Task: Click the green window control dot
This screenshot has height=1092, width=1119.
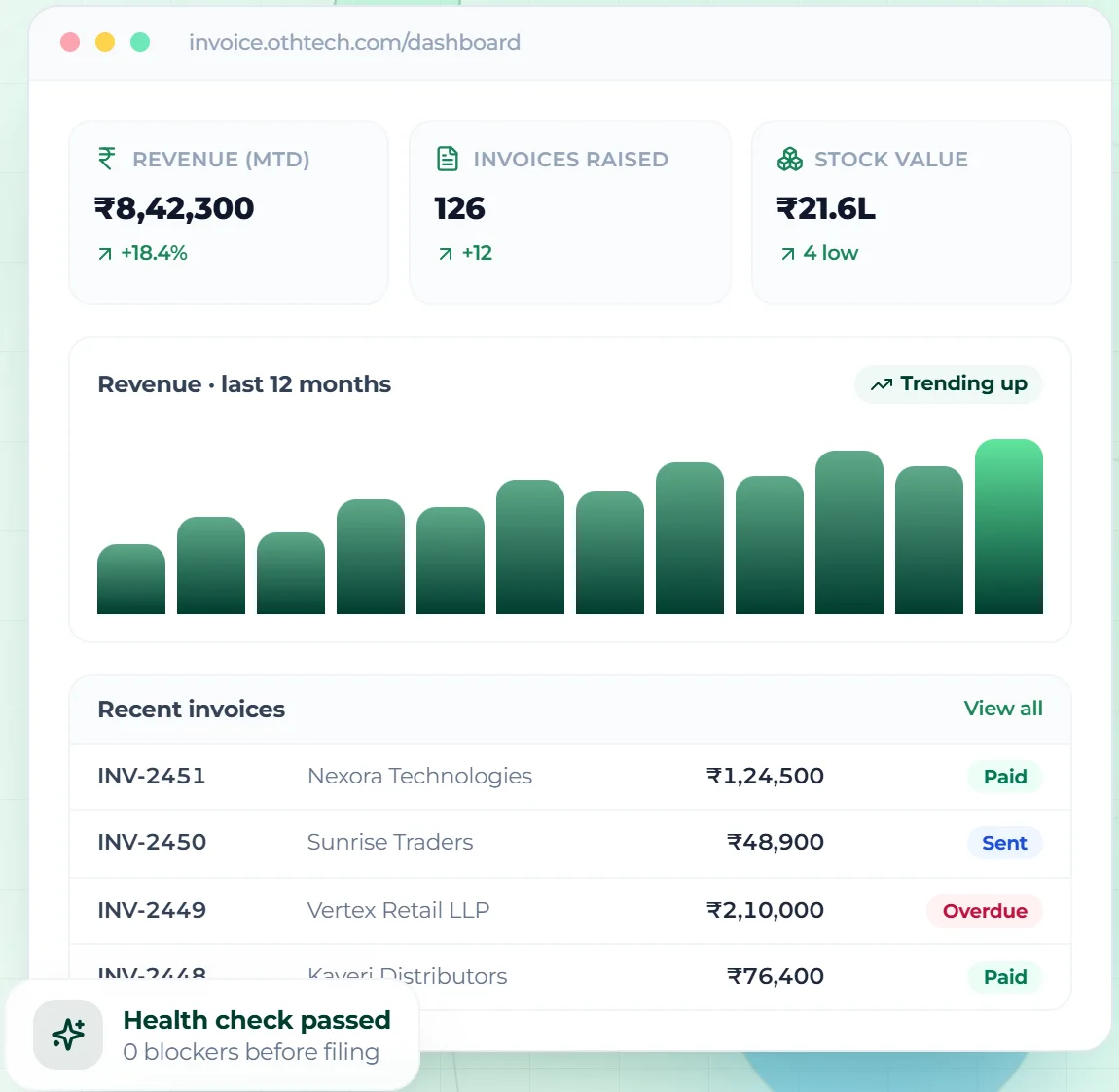Action: (x=140, y=42)
